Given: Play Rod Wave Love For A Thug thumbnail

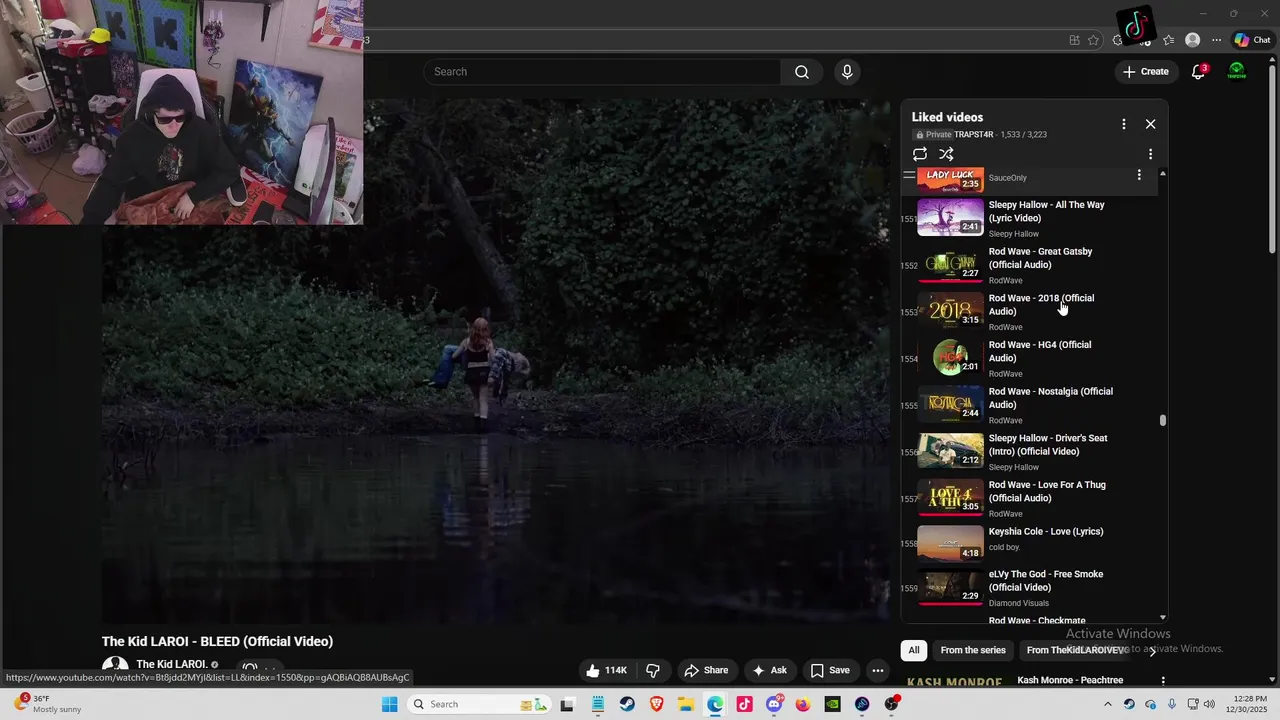Looking at the screenshot, I should pyautogui.click(x=950, y=498).
